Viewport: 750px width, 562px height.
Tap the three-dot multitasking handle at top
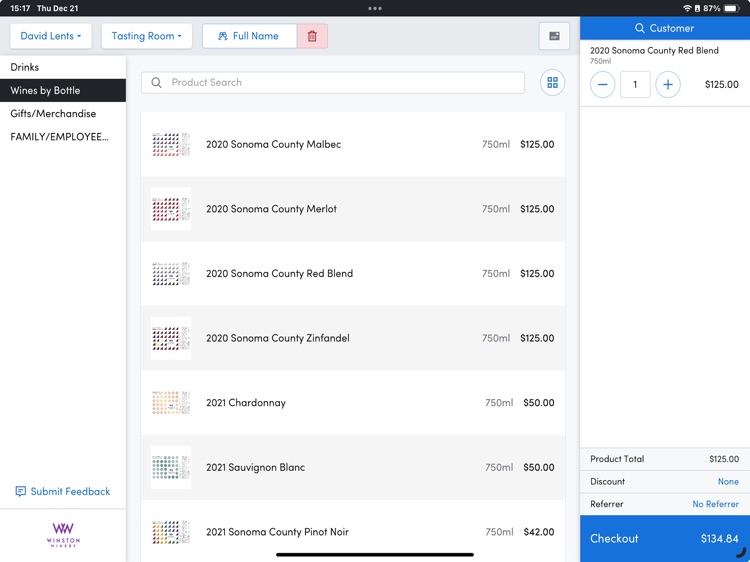pos(375,8)
